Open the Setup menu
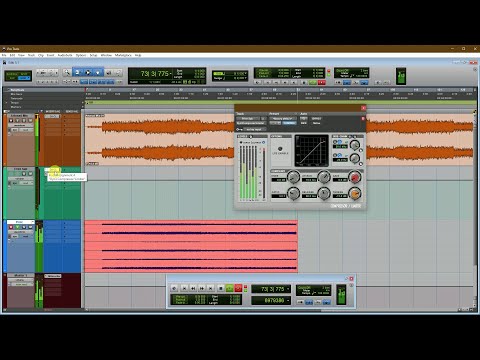 click(x=93, y=55)
